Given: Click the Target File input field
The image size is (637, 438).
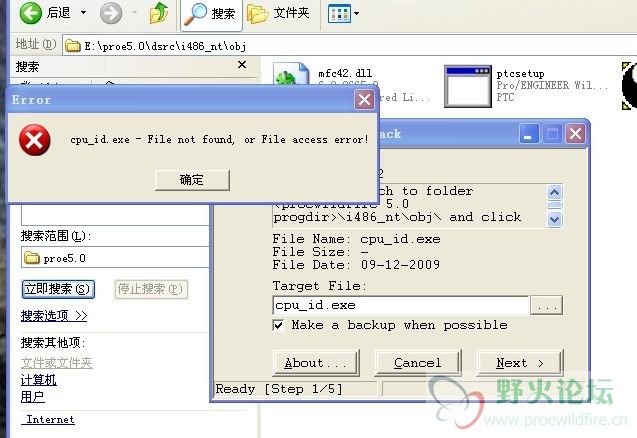Looking at the screenshot, I should tap(401, 305).
